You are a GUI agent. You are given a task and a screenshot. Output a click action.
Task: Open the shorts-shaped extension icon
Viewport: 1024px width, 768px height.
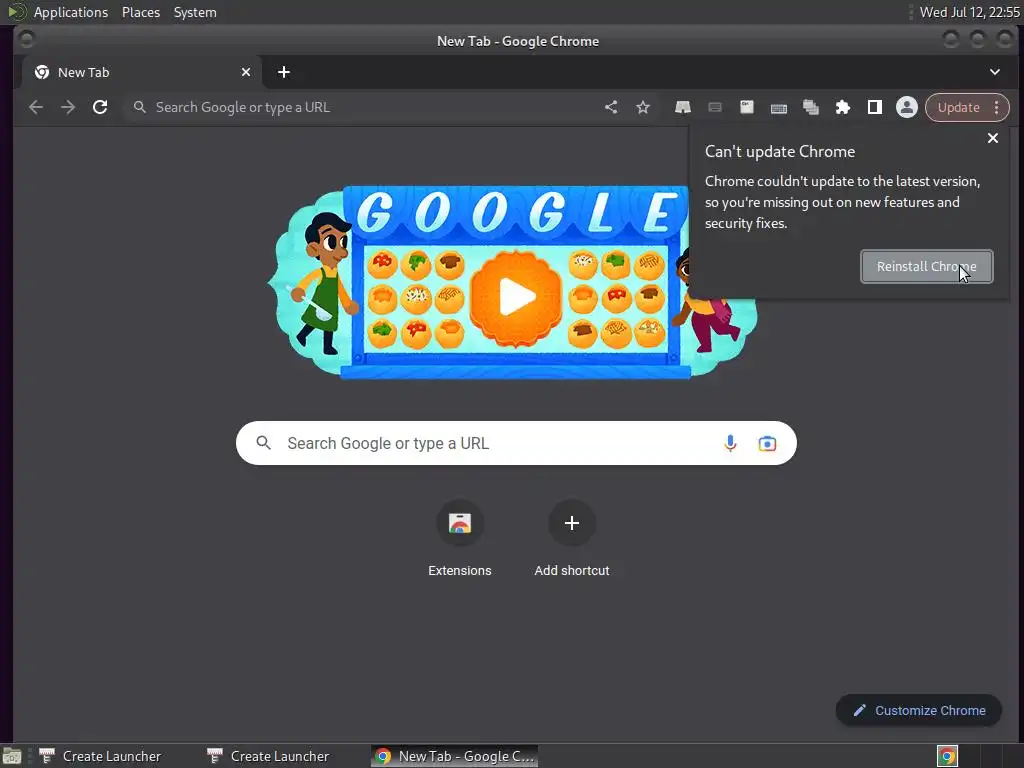pyautogui.click(x=682, y=107)
